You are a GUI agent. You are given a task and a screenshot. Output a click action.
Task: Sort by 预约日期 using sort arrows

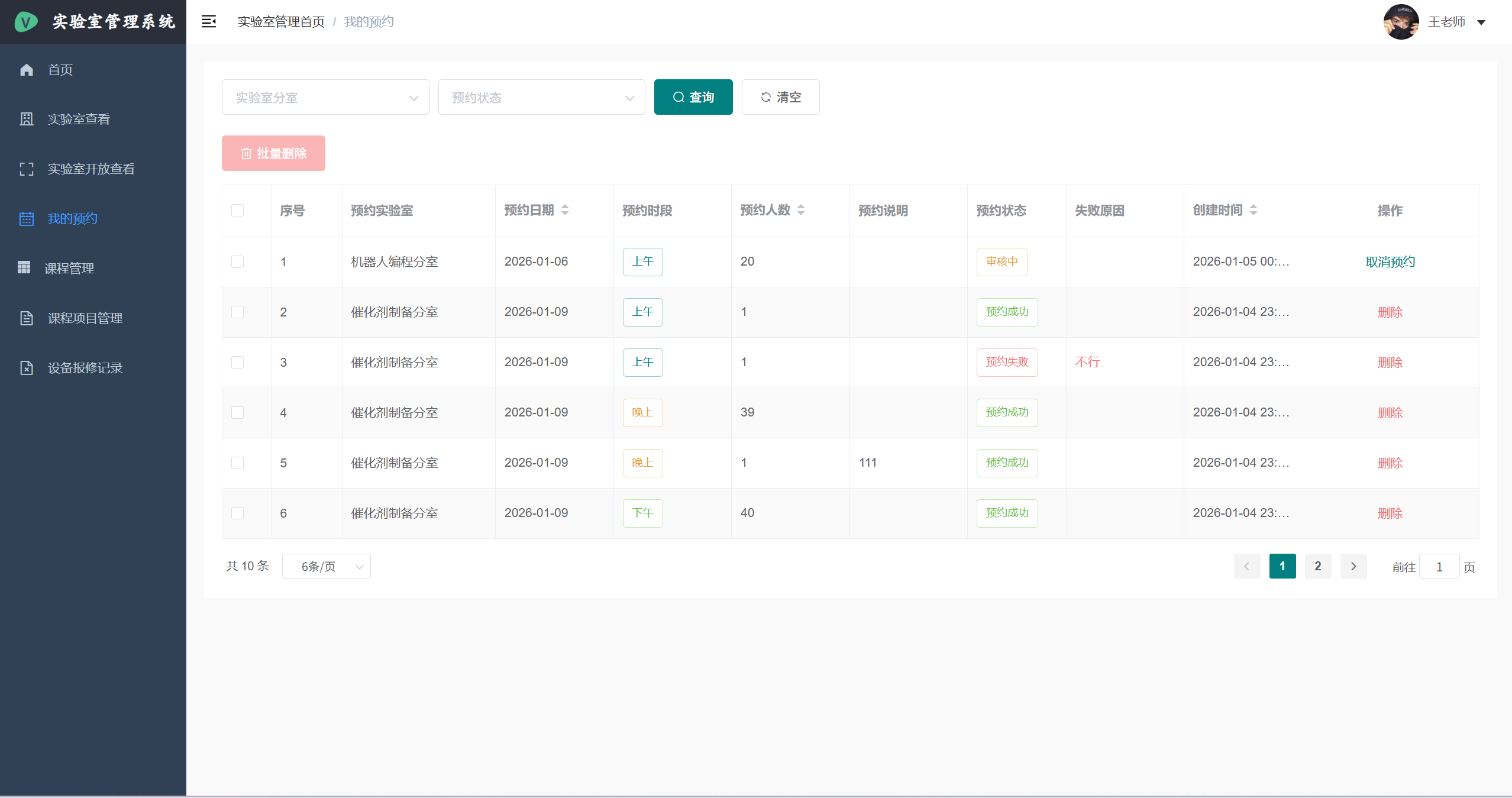(565, 210)
